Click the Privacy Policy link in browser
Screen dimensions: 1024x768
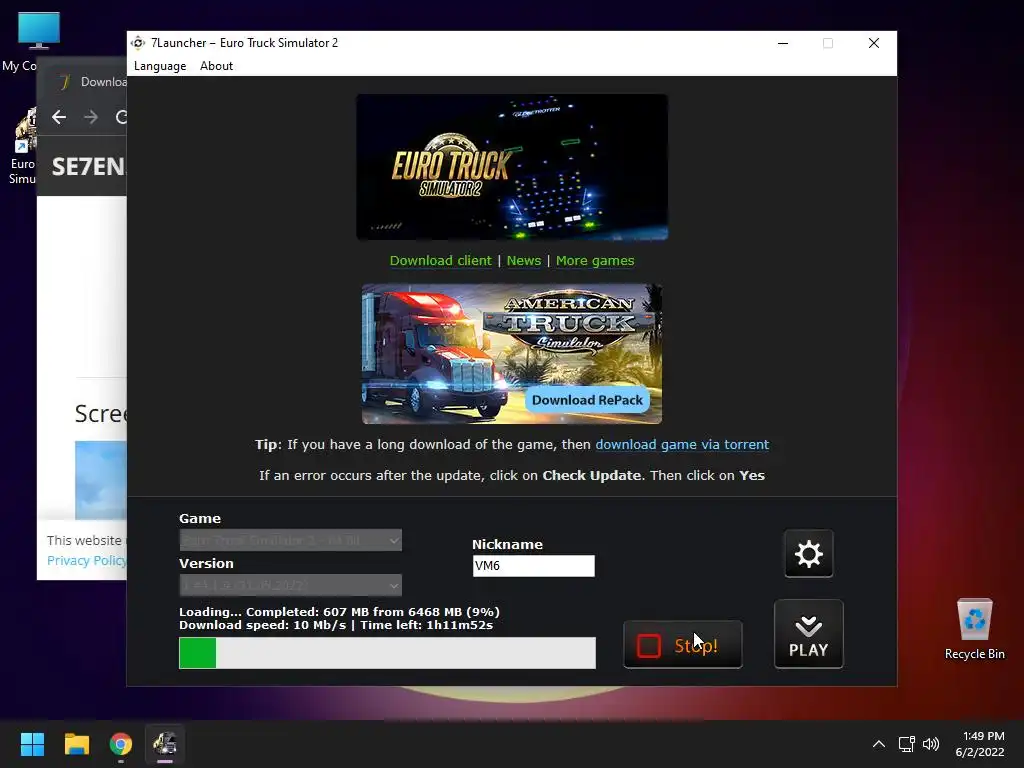click(x=87, y=560)
